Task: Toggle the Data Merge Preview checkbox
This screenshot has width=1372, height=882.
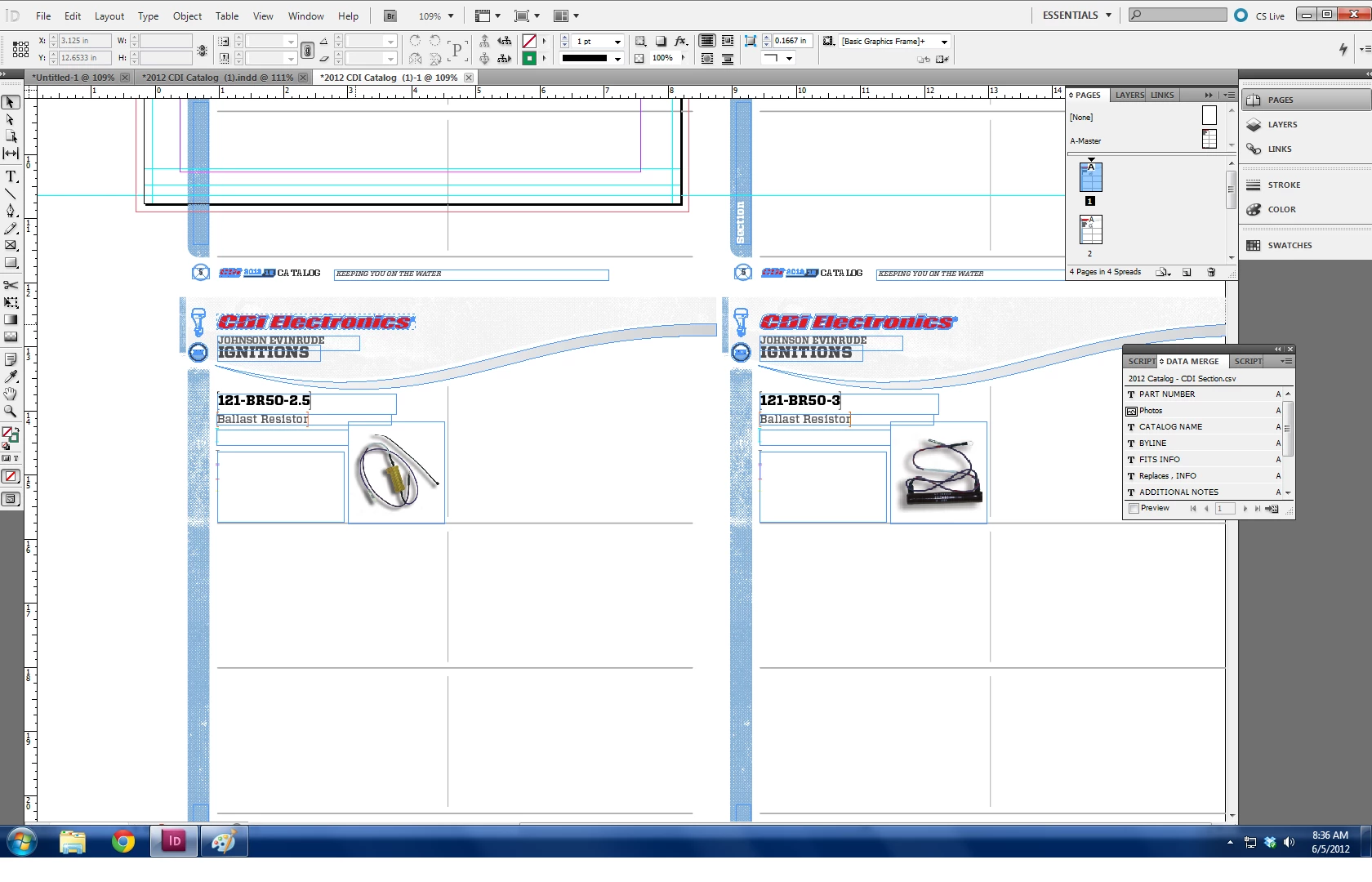Action: pyautogui.click(x=1134, y=509)
